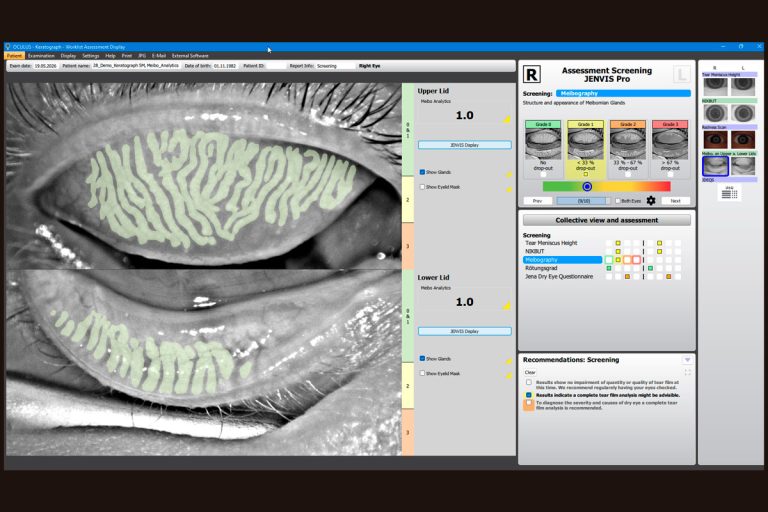Check the diagnose severity recommendation box

click(x=529, y=403)
